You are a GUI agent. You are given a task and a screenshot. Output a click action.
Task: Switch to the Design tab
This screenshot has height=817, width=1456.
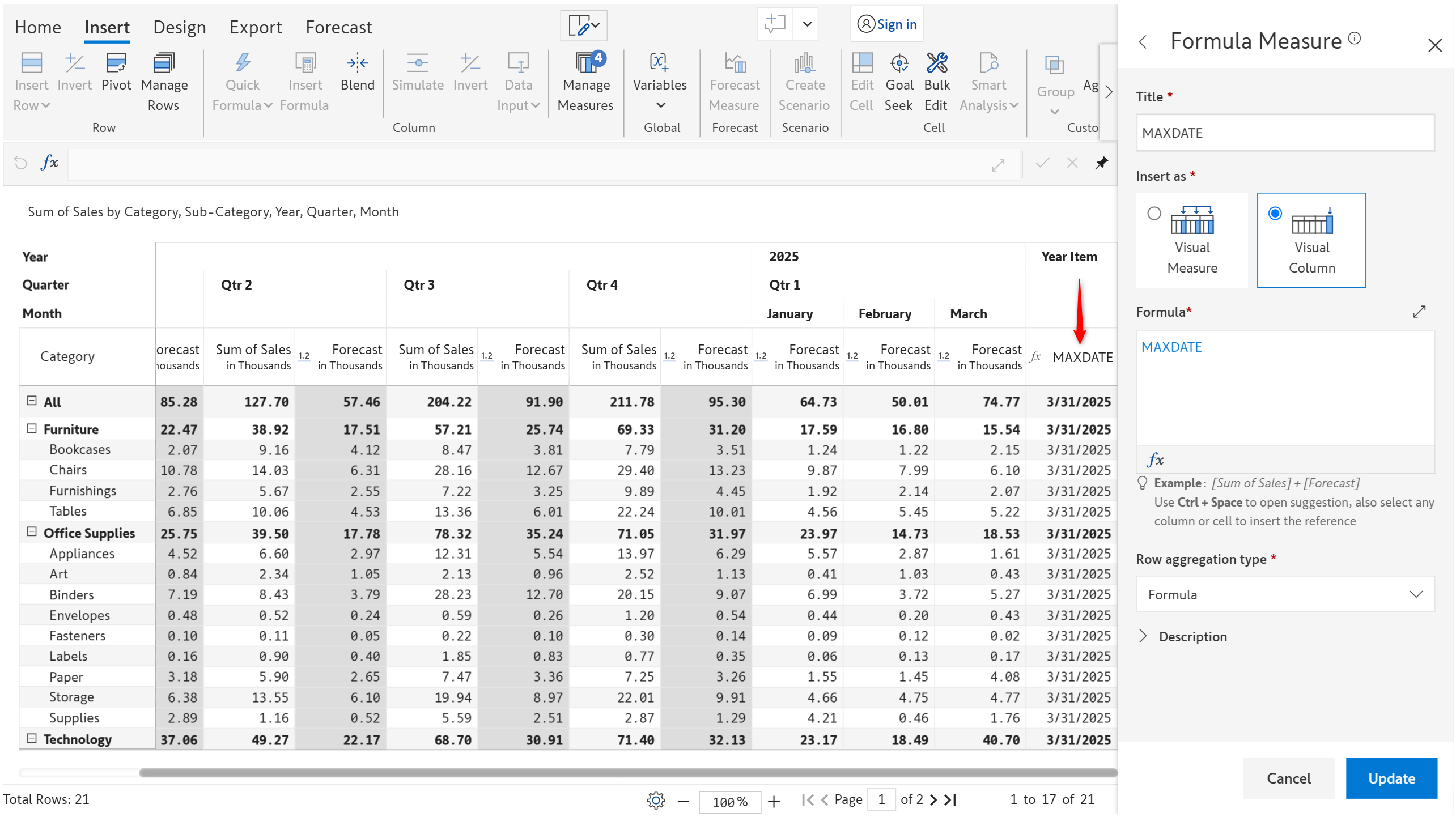coord(179,27)
